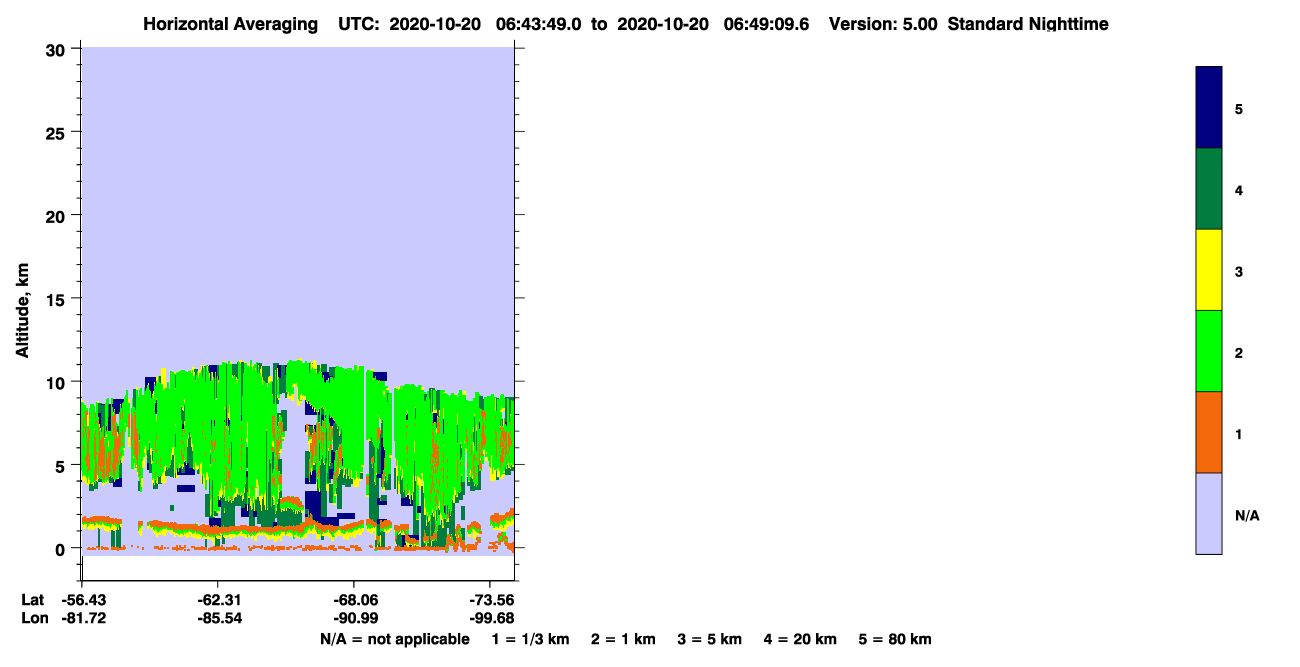Select the yellow swatch labeled 3

point(1209,270)
